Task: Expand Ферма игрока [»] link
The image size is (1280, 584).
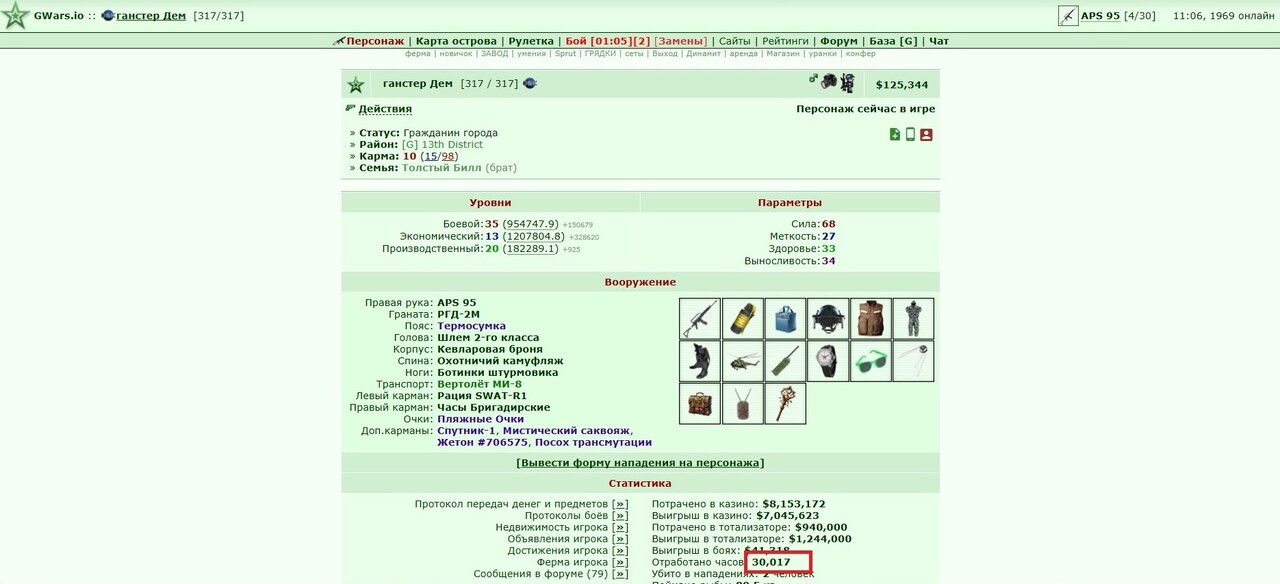Action: 621,563
